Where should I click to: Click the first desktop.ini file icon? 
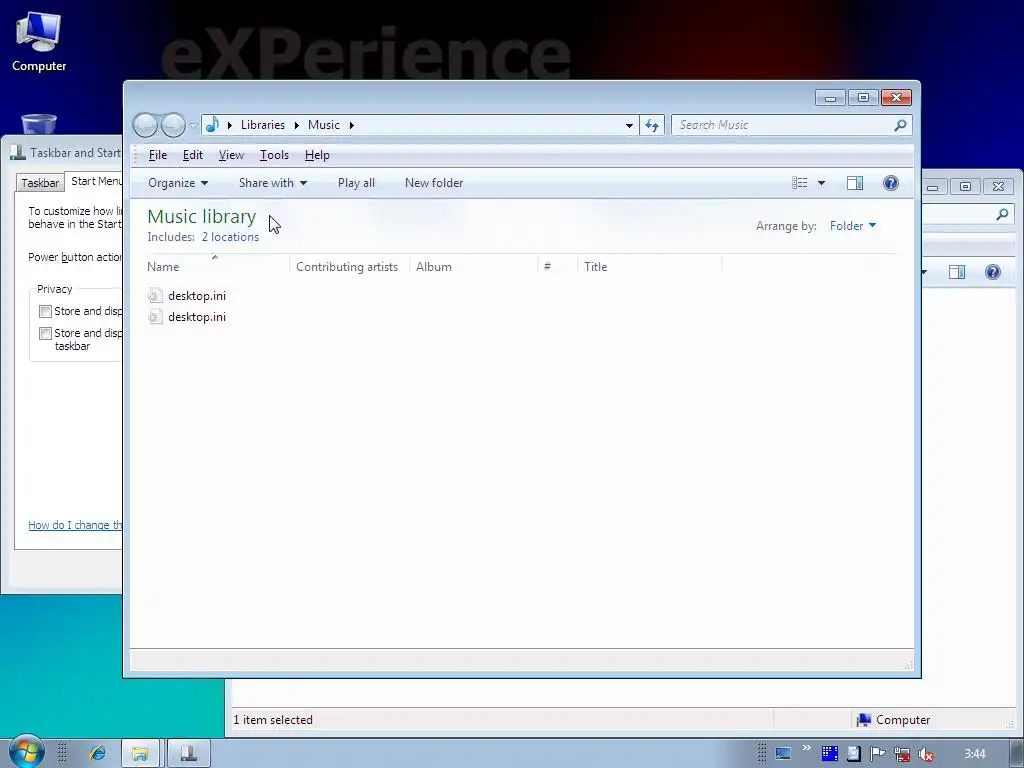tap(155, 296)
